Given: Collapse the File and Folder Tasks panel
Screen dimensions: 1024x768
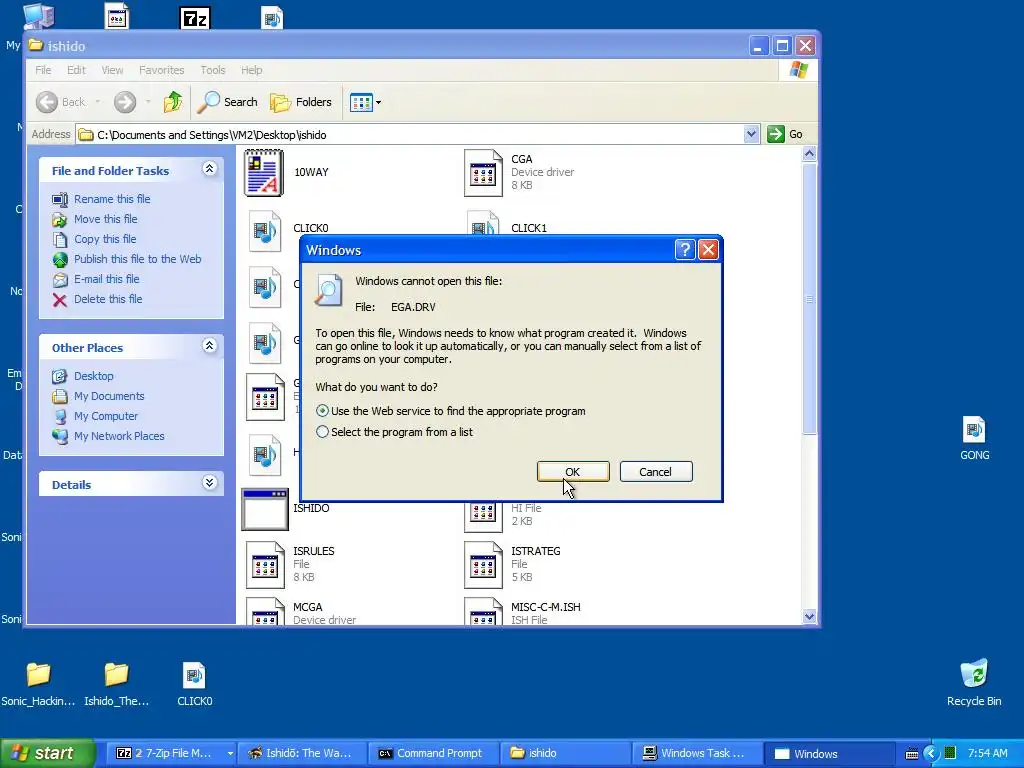Looking at the screenshot, I should [x=209, y=169].
